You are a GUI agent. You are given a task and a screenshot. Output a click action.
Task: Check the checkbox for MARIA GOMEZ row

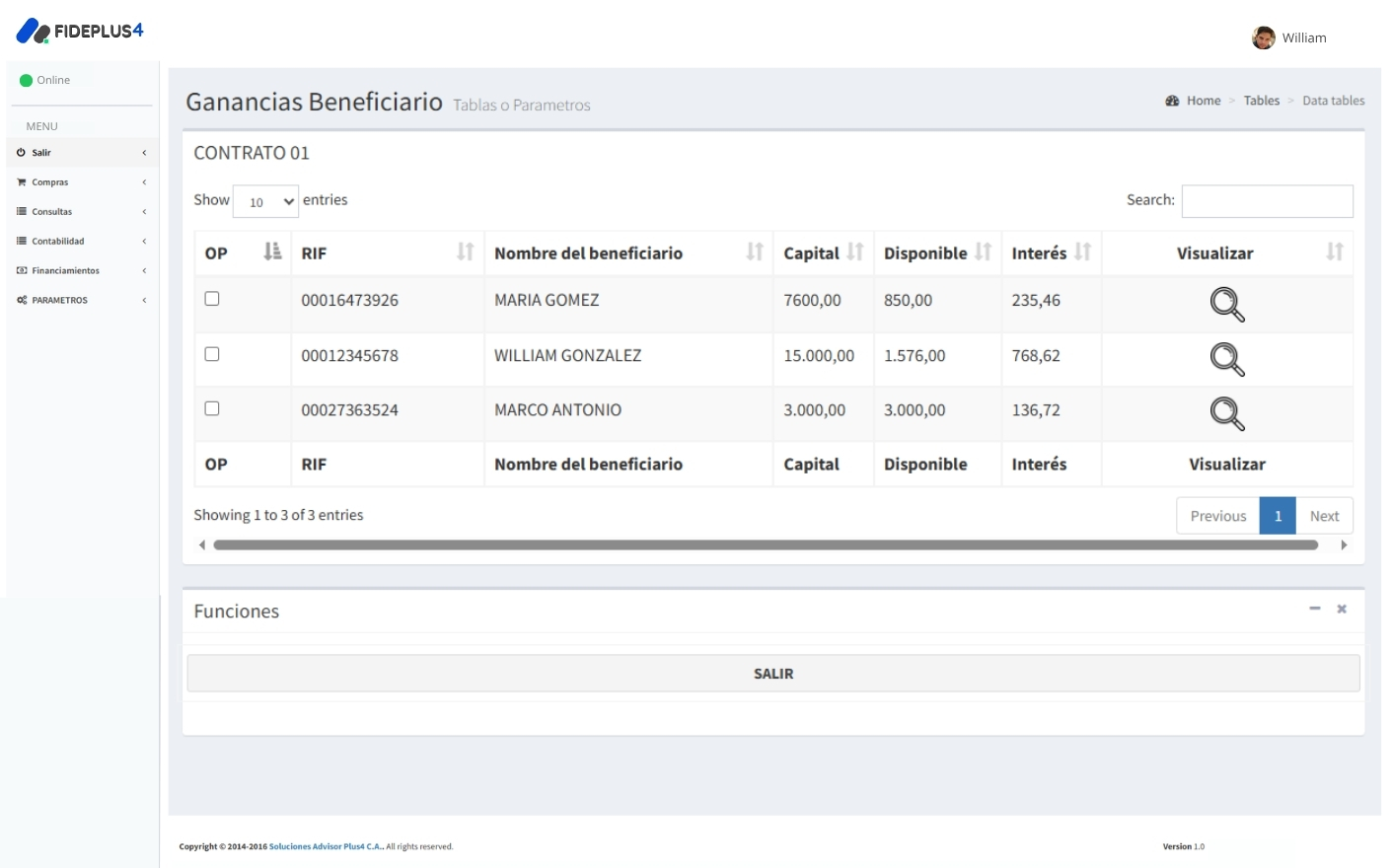pos(212,297)
